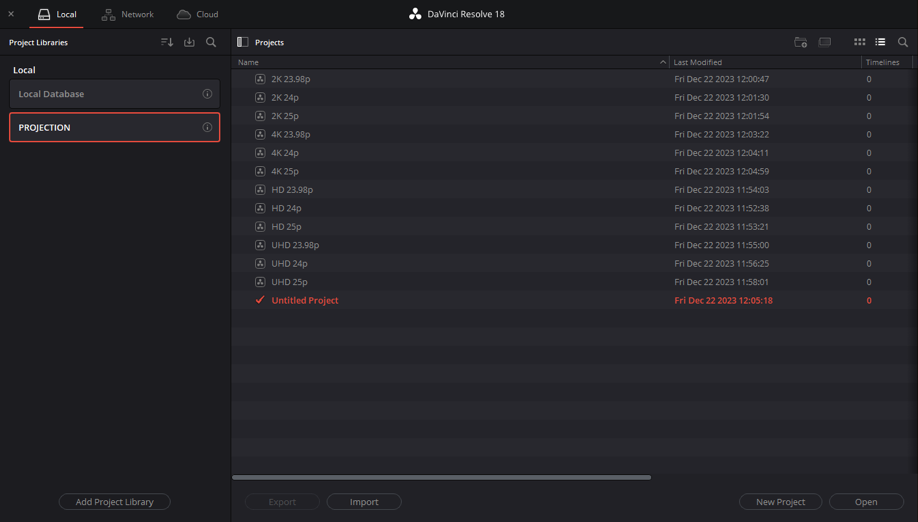Create a new folder with folder icon

[x=800, y=42]
